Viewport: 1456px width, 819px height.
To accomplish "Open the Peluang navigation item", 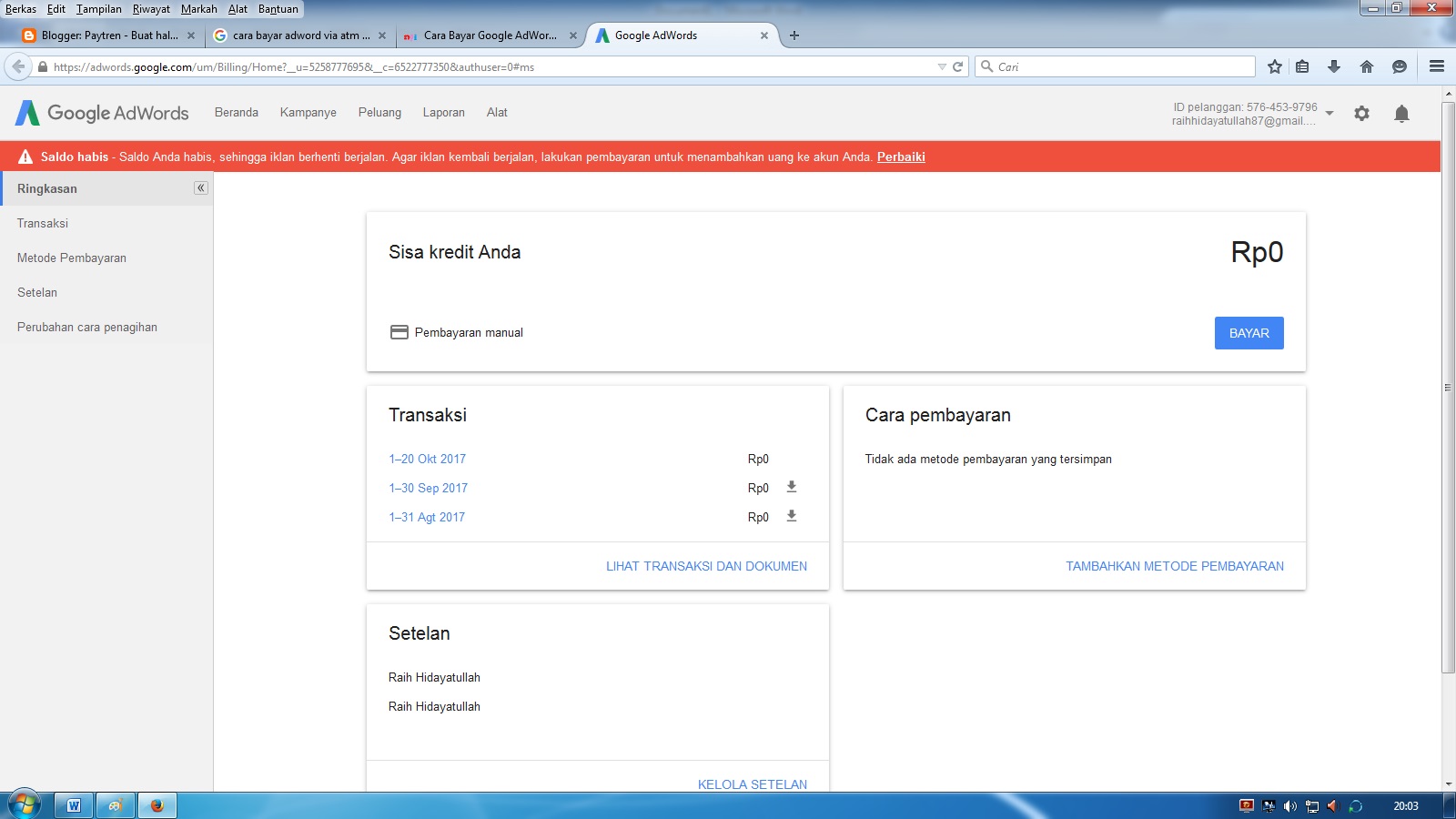I will pos(379,113).
